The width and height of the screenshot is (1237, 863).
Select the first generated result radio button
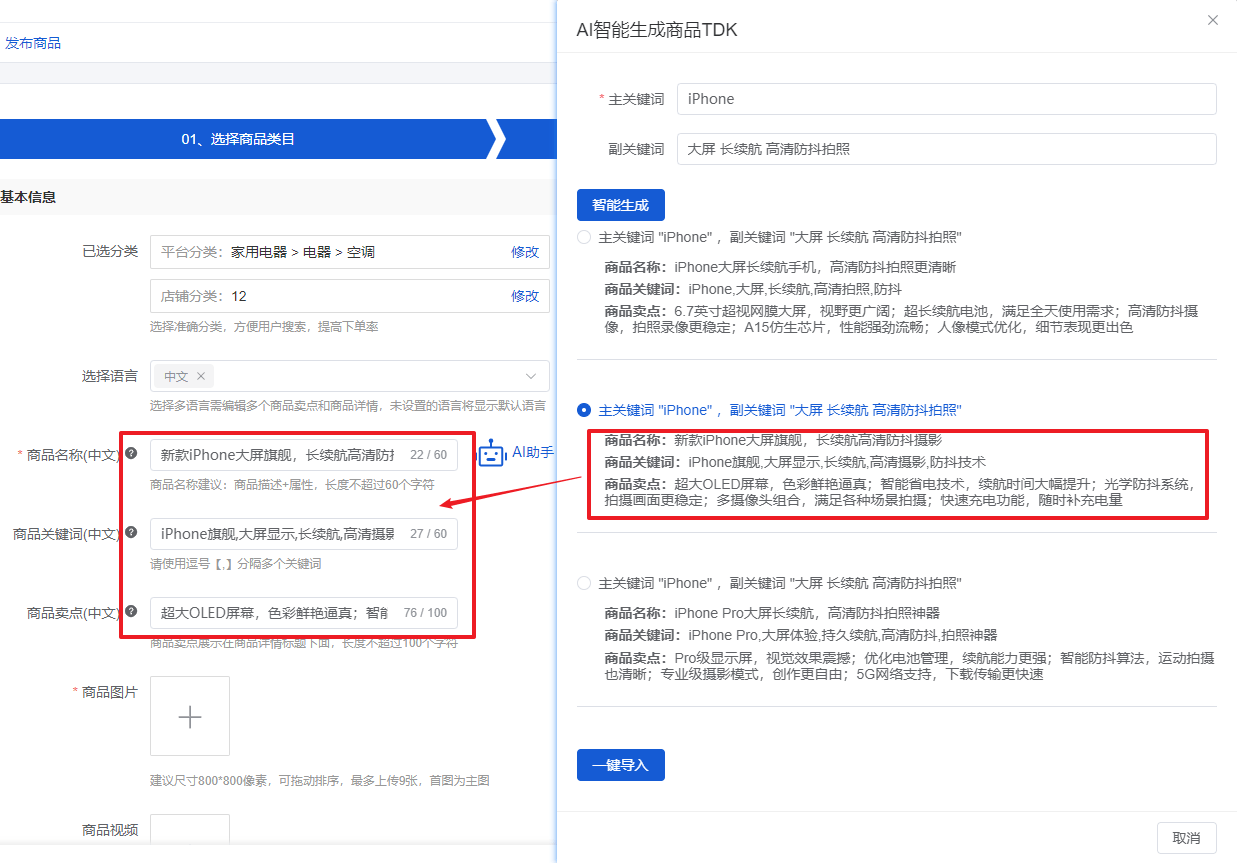(584, 237)
